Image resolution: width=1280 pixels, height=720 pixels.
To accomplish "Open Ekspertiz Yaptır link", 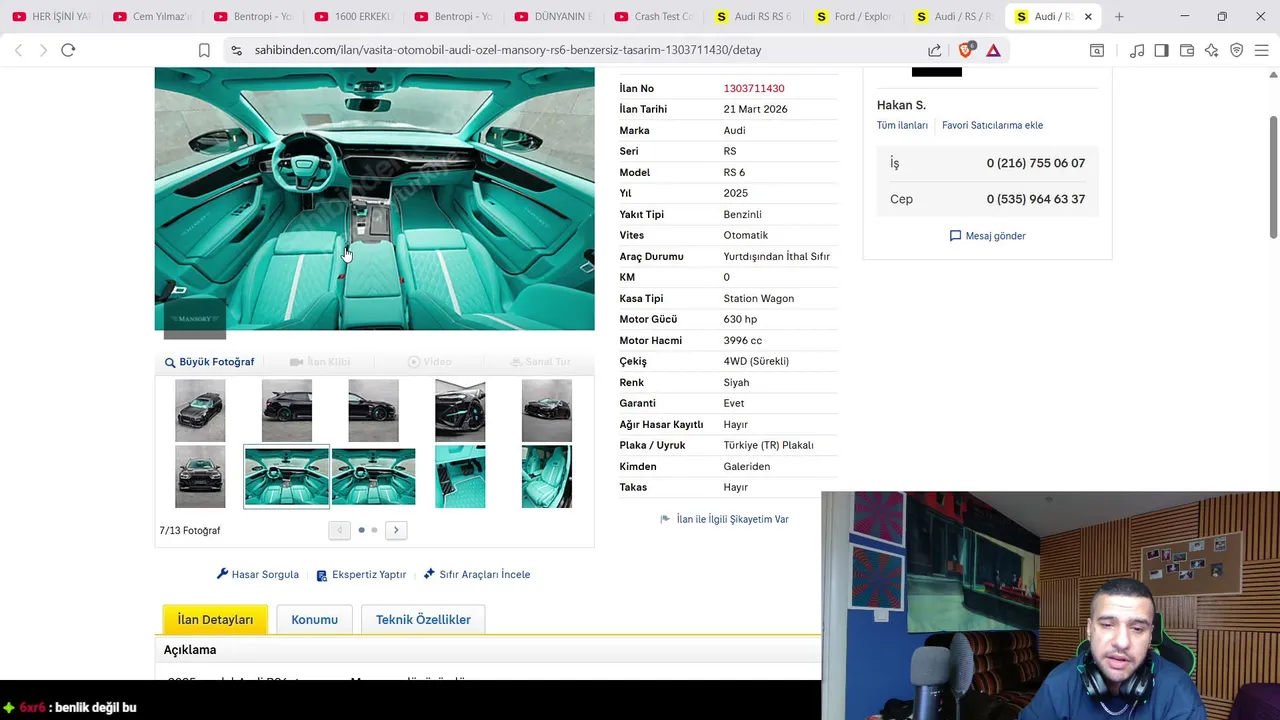I will pos(361,575).
